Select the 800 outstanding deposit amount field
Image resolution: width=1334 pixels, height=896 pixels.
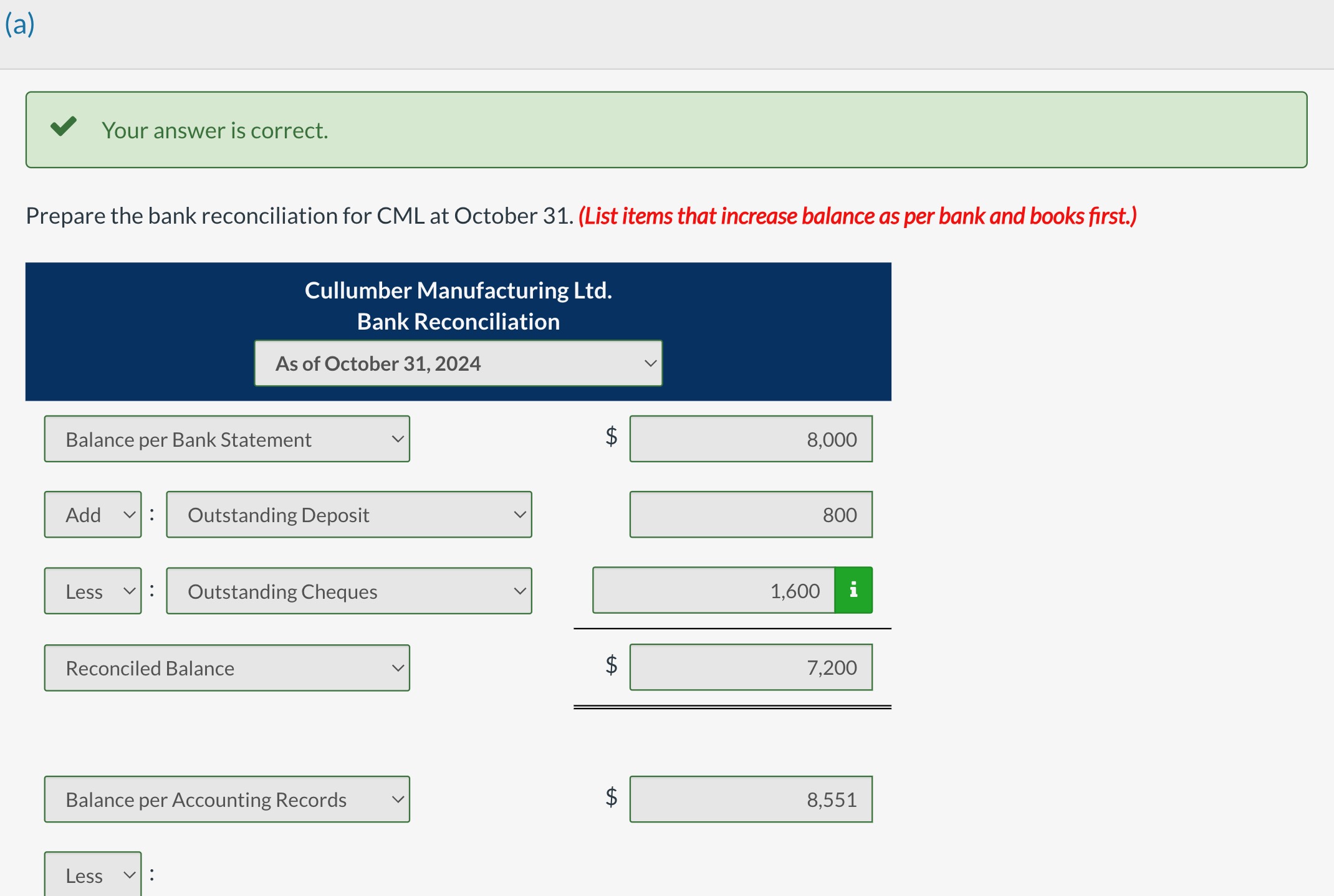(751, 514)
